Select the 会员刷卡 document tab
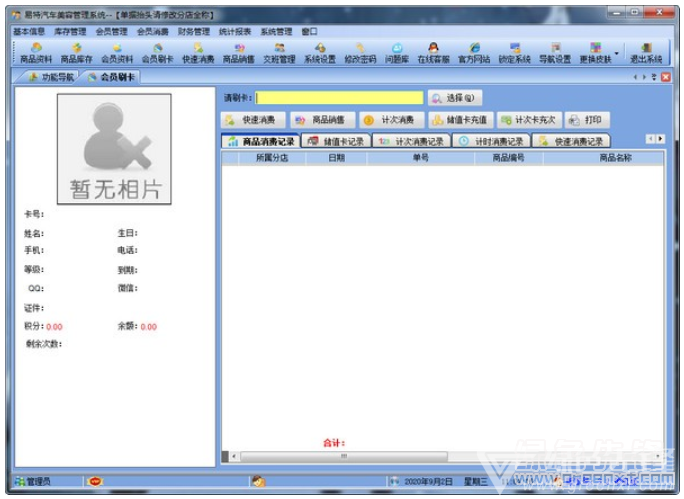 [x=112, y=77]
